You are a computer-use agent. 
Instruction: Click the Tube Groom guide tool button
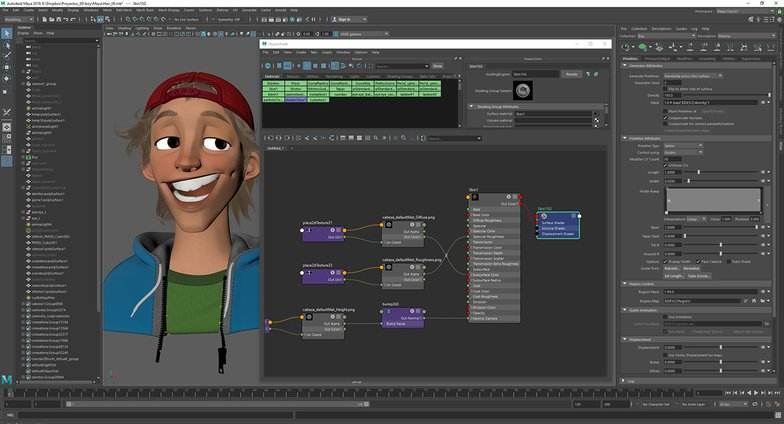(x=698, y=276)
